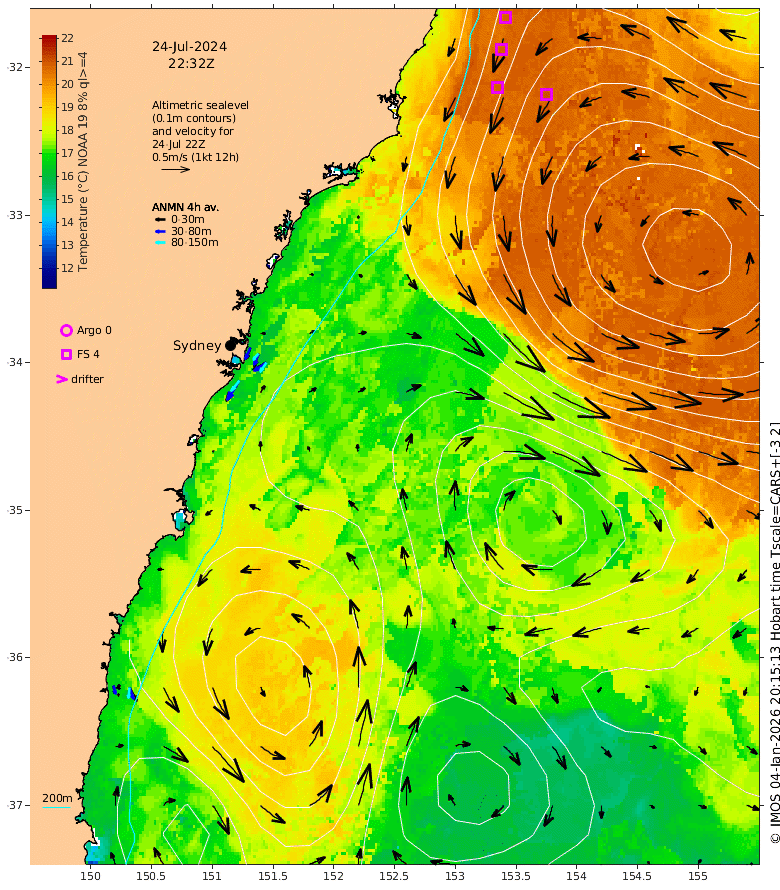Click the cyan 80-150m ANMN legend arrow
This screenshot has width=780, height=890.
[160, 242]
